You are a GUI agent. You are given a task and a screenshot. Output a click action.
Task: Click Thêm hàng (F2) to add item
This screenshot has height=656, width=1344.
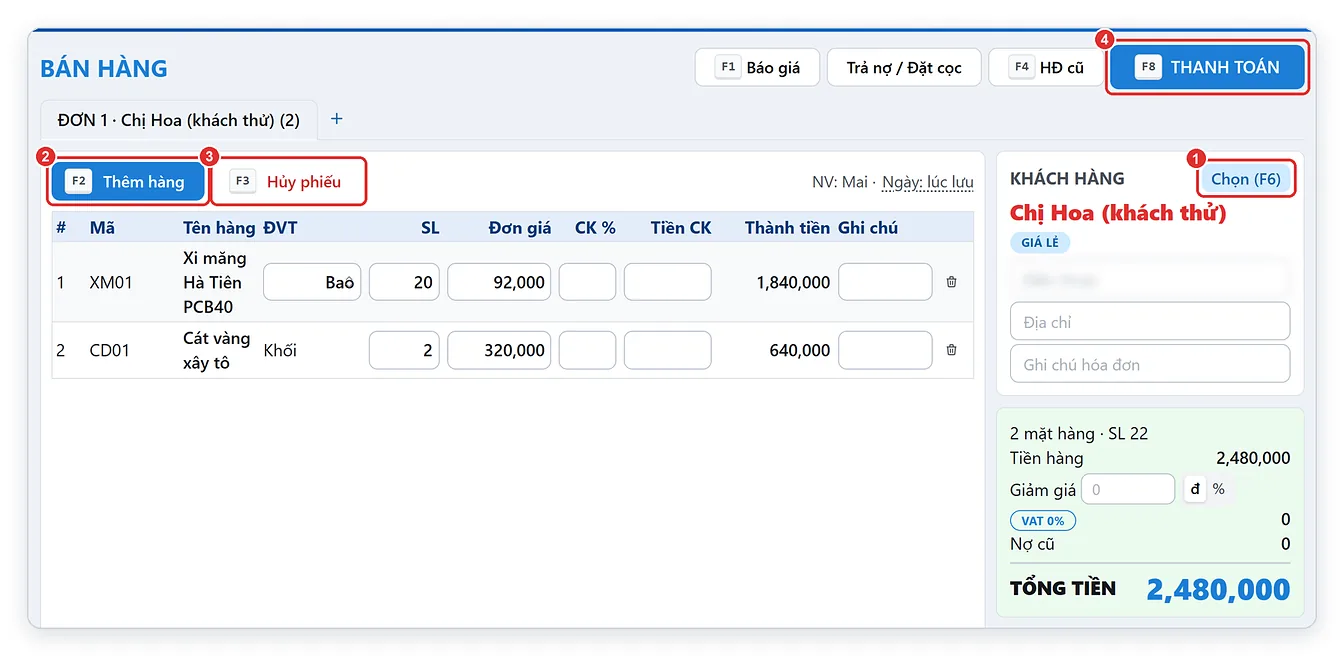(128, 181)
